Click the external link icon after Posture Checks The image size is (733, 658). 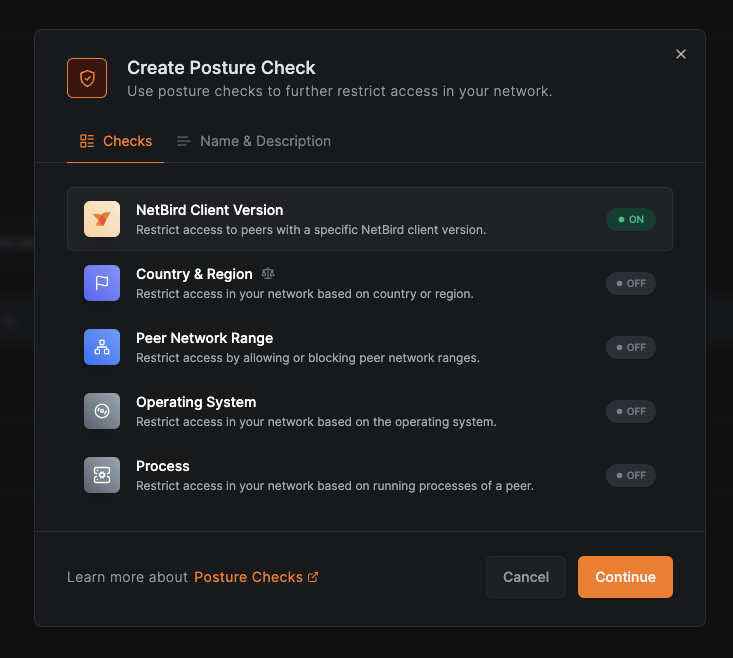[313, 577]
